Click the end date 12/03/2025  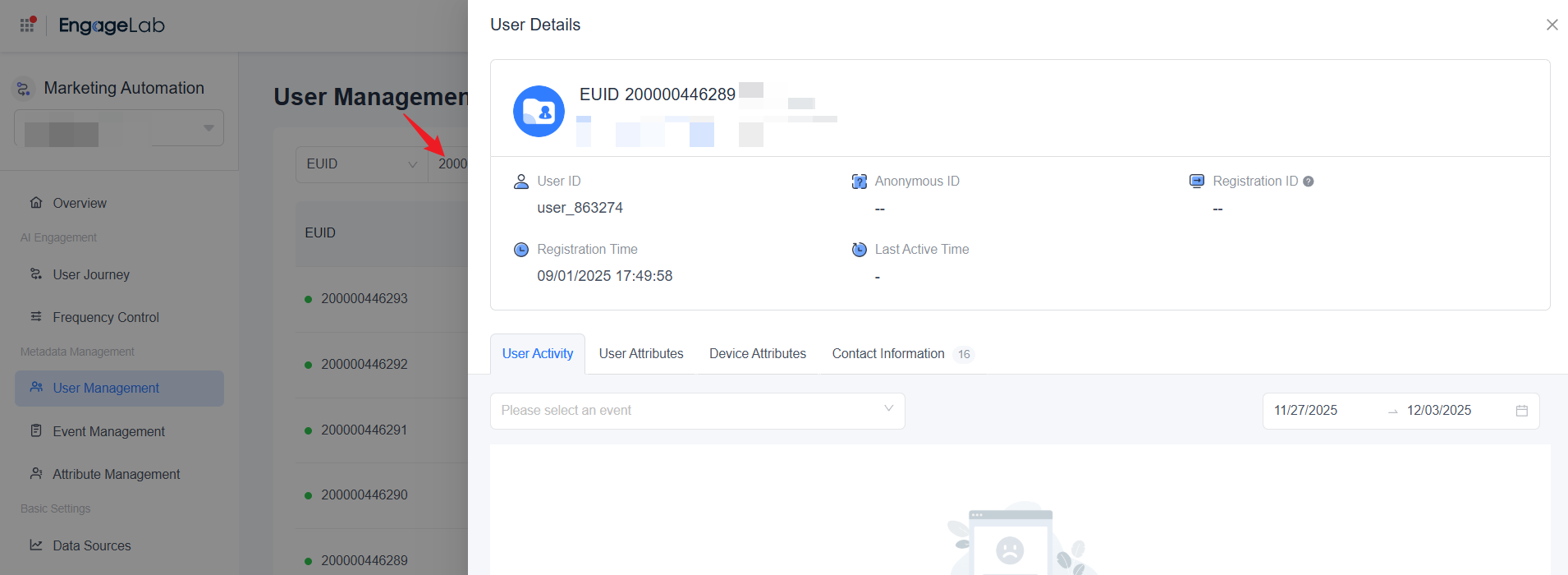click(x=1438, y=411)
